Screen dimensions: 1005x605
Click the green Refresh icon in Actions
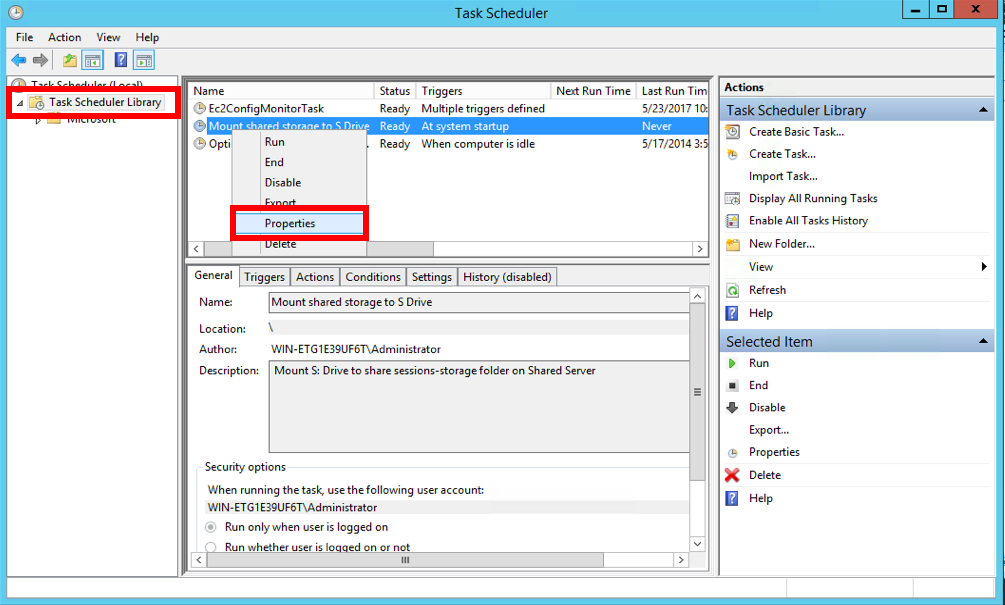click(x=733, y=290)
